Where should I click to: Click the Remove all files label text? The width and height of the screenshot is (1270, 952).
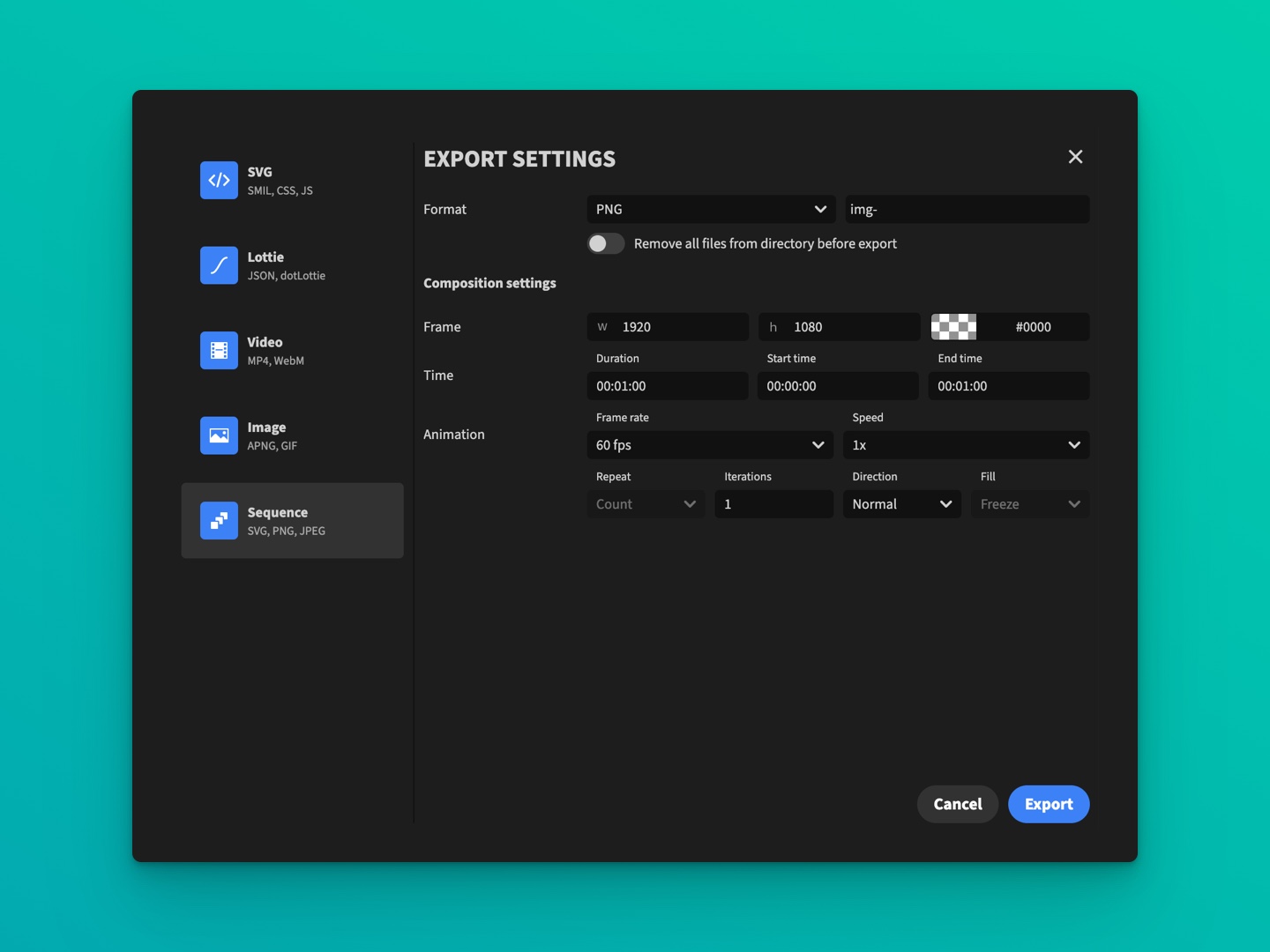tap(766, 243)
